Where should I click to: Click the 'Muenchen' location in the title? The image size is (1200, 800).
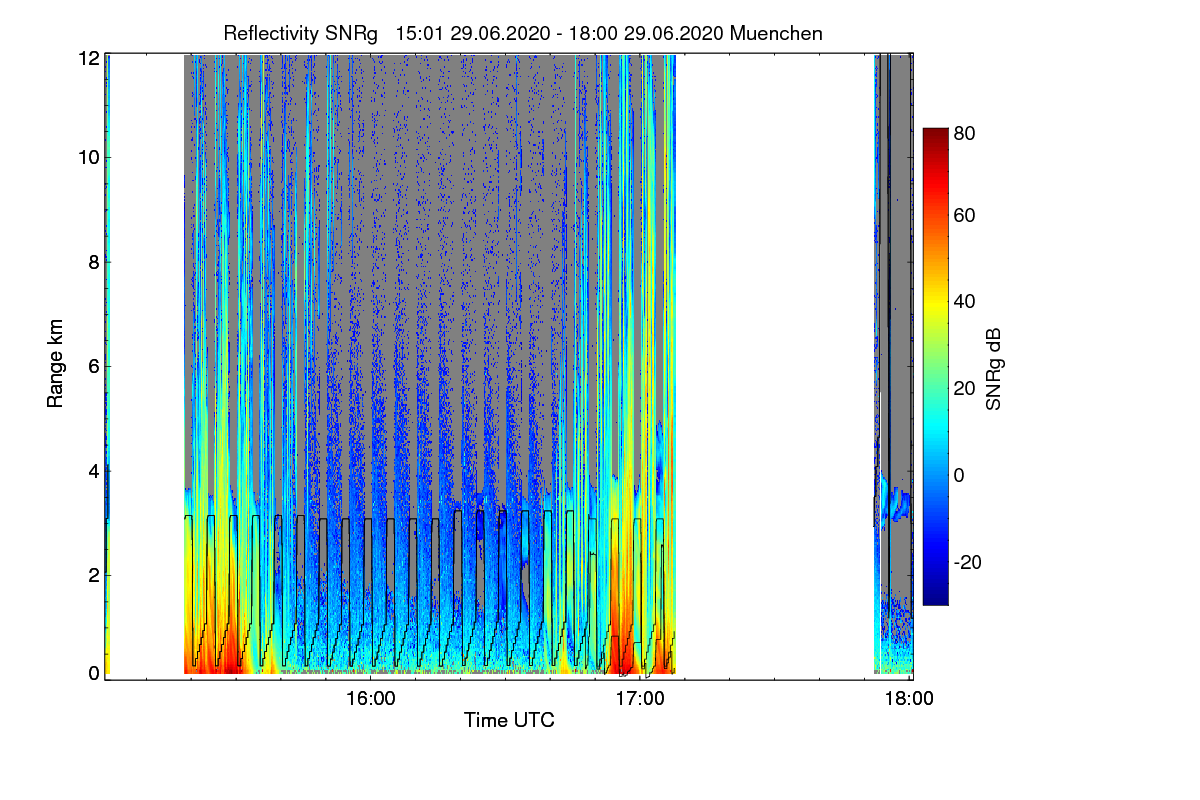tap(776, 33)
